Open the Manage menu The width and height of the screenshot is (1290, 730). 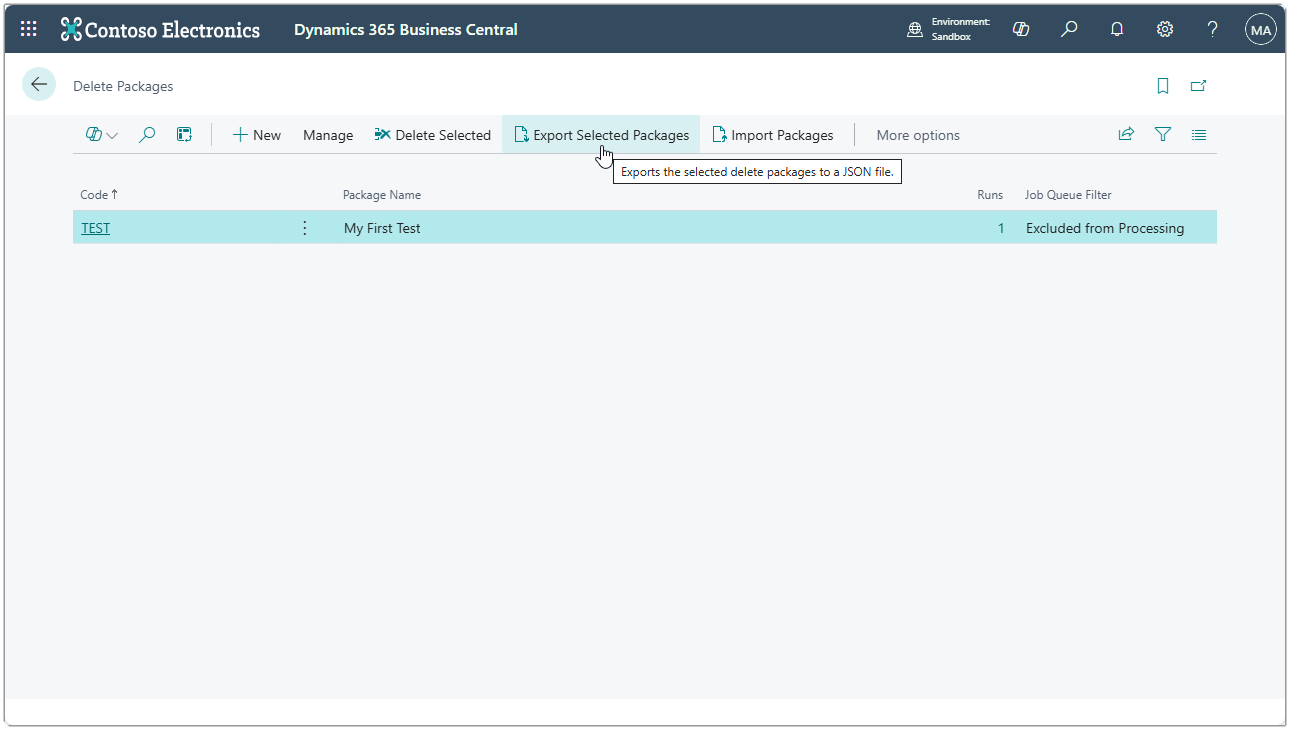pos(327,134)
